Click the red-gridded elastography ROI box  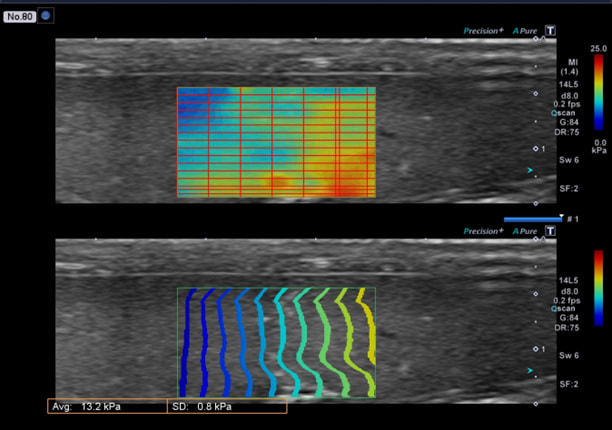(x=276, y=142)
